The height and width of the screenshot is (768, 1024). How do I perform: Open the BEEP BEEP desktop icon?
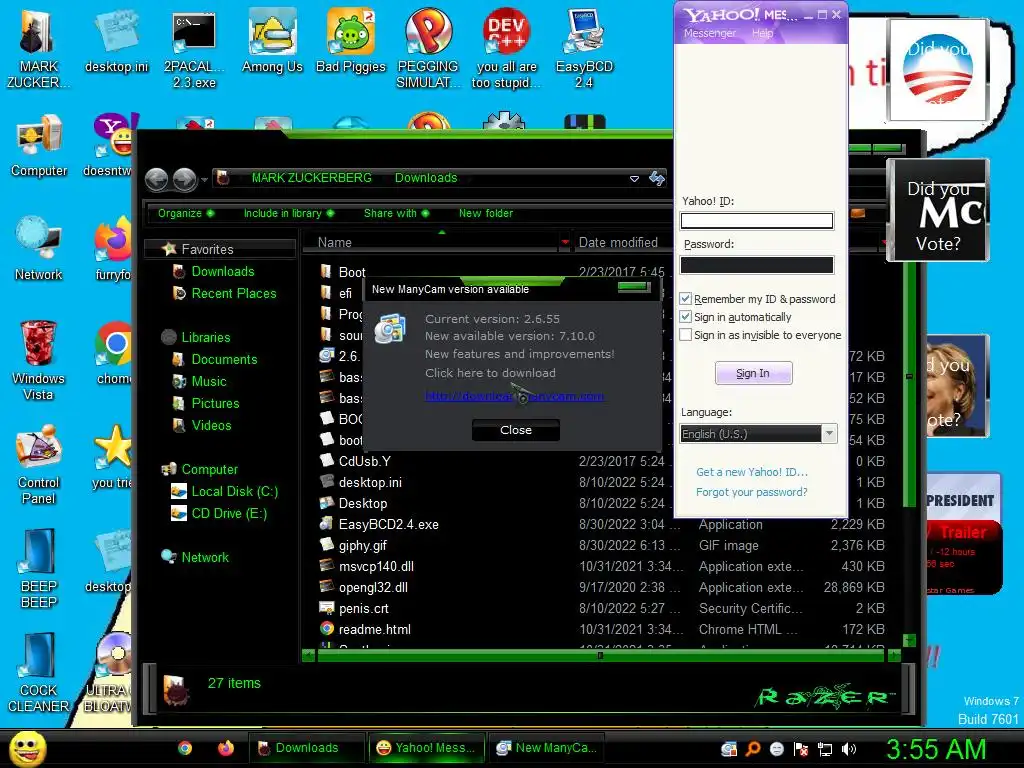point(39,568)
